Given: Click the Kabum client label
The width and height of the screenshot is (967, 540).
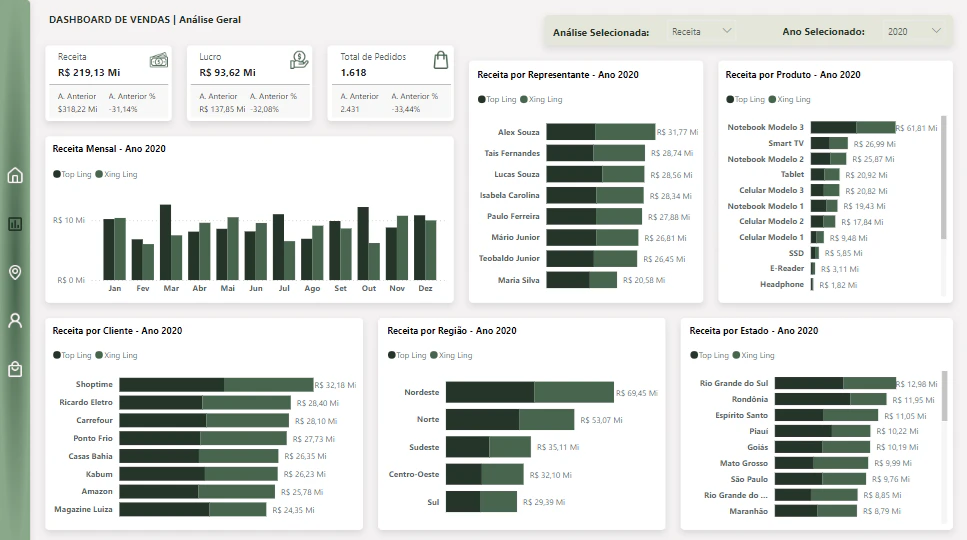Looking at the screenshot, I should (99, 474).
